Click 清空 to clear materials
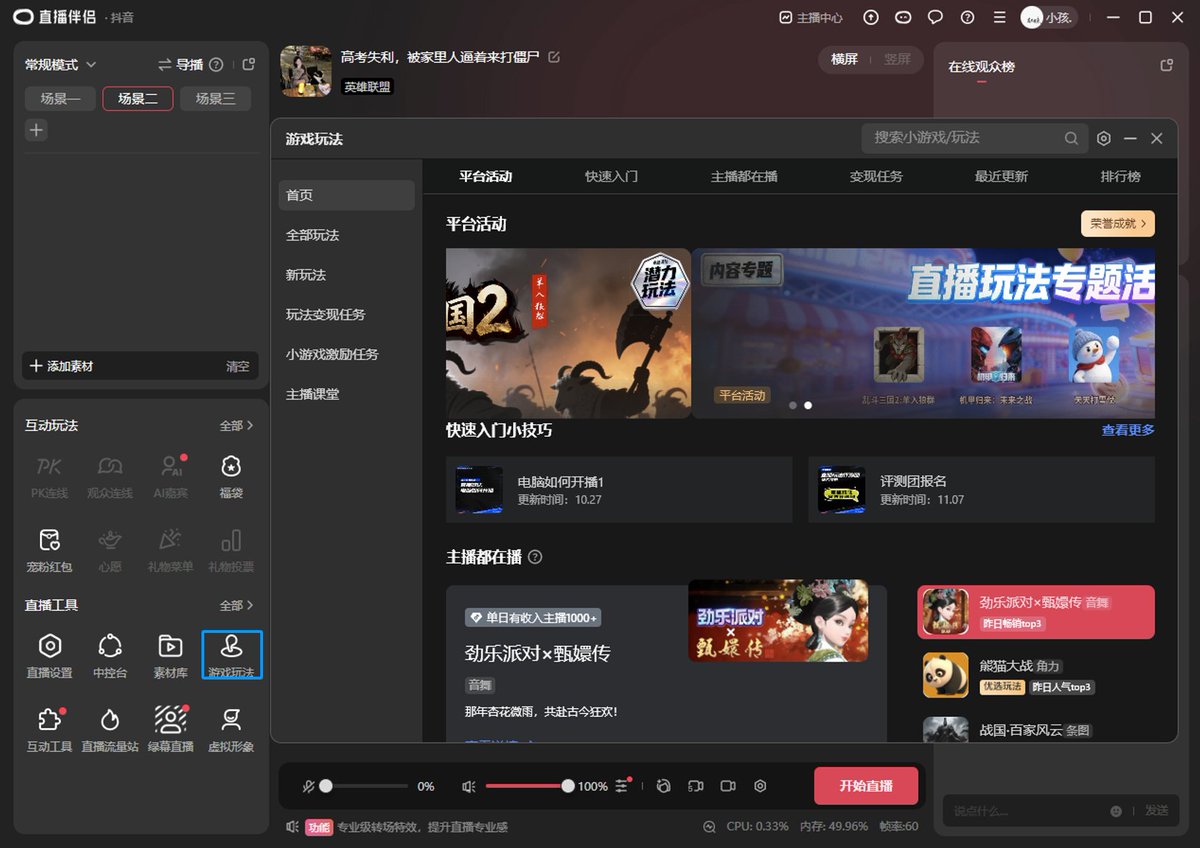The width and height of the screenshot is (1200, 848). pyautogui.click(x=238, y=366)
